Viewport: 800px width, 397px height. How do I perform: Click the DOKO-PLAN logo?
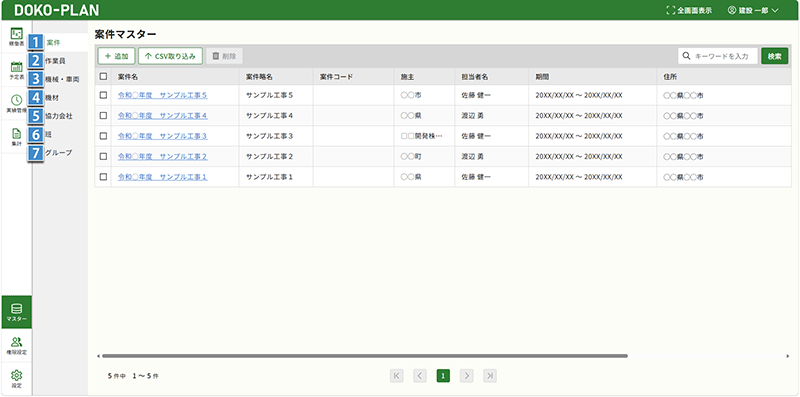click(x=56, y=10)
